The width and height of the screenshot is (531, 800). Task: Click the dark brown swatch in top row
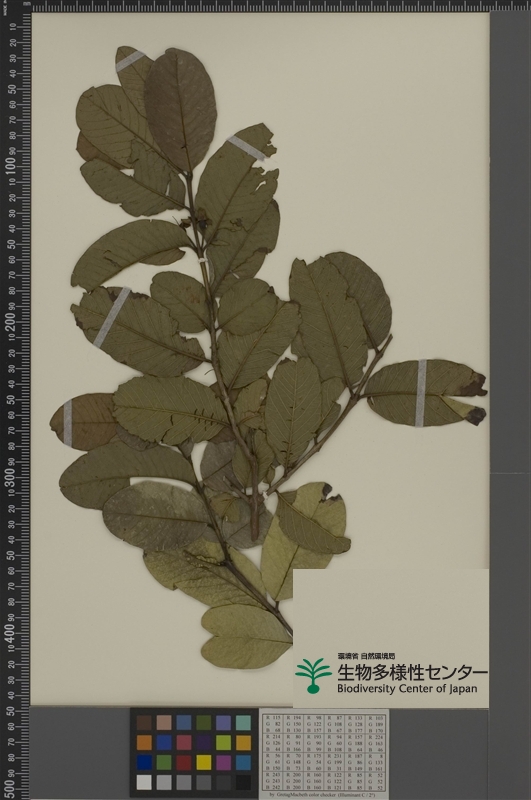tap(144, 722)
